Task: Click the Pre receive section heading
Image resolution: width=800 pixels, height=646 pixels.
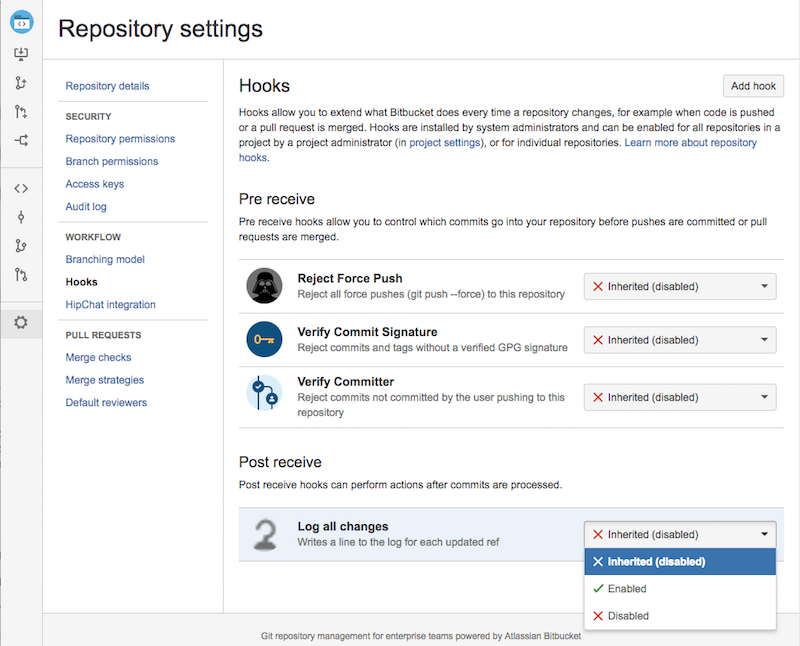Action: tap(277, 199)
